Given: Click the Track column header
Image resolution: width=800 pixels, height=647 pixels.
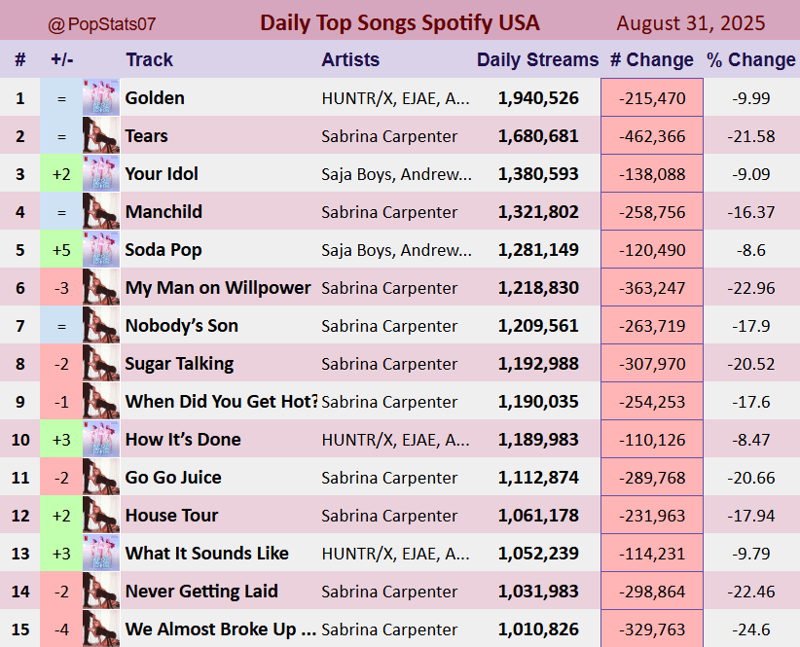Looking at the screenshot, I should pos(149,60).
